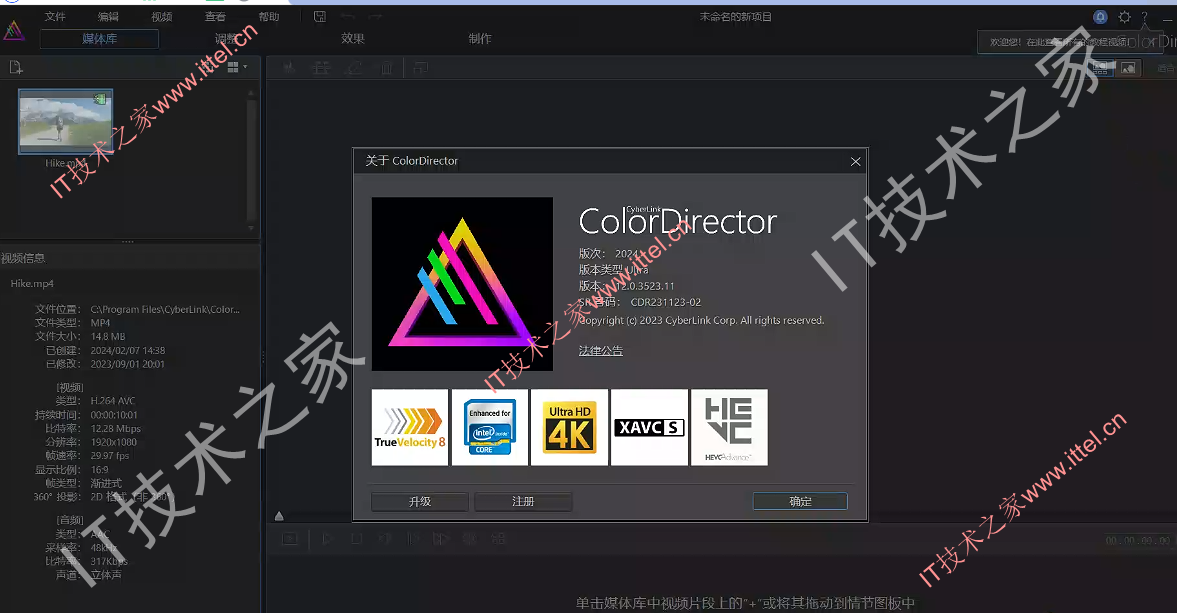Click the large ColorDirector logo image in dialog
The height and width of the screenshot is (613, 1177).
[x=462, y=284]
